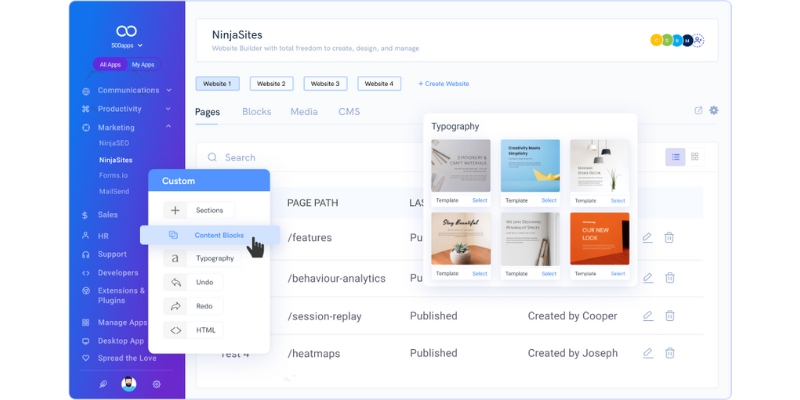Open the Media tab
Image resolution: width=800 pixels, height=400 pixels.
304,112
